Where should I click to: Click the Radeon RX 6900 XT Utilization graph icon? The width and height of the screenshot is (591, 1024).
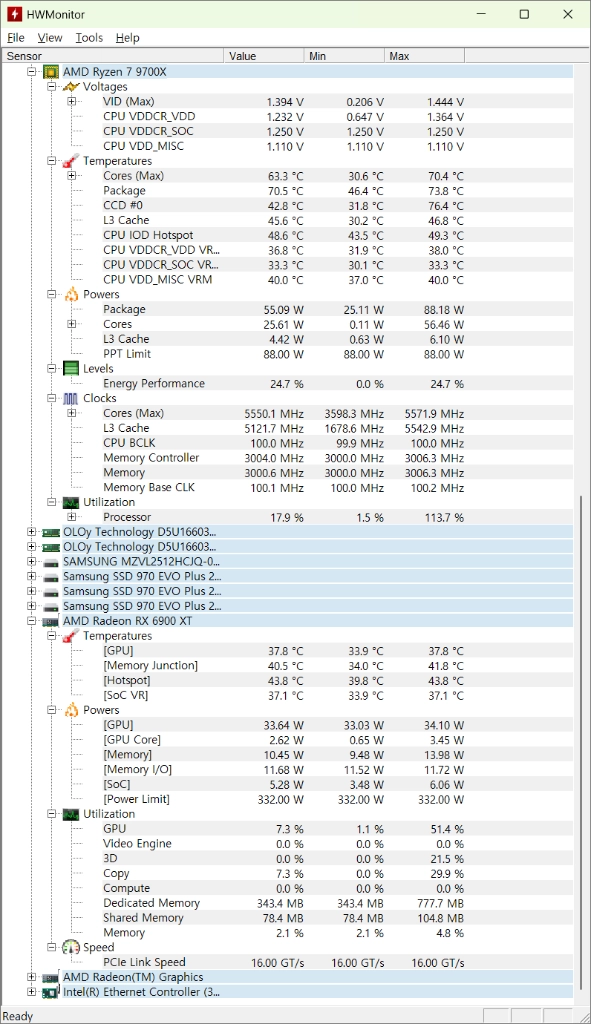tap(71, 814)
